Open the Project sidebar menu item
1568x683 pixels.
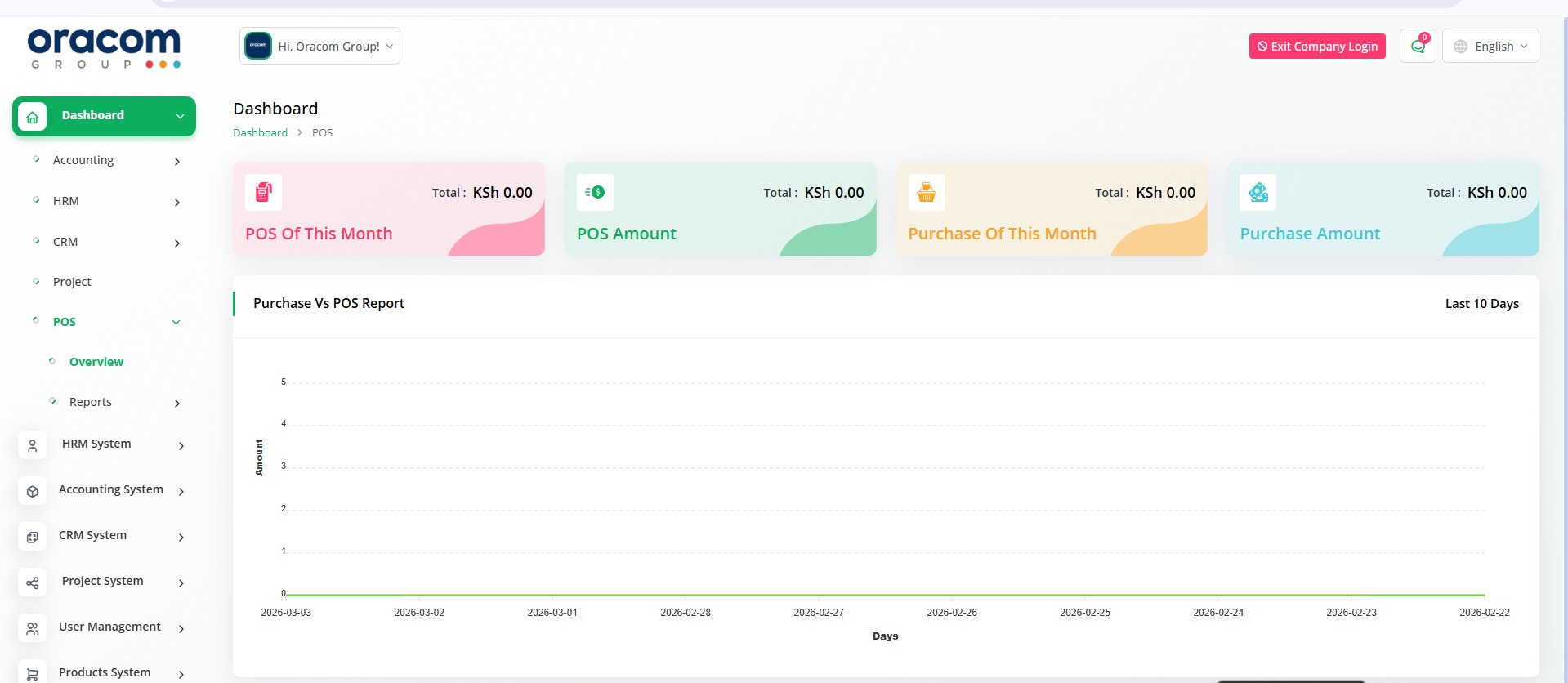tap(72, 282)
